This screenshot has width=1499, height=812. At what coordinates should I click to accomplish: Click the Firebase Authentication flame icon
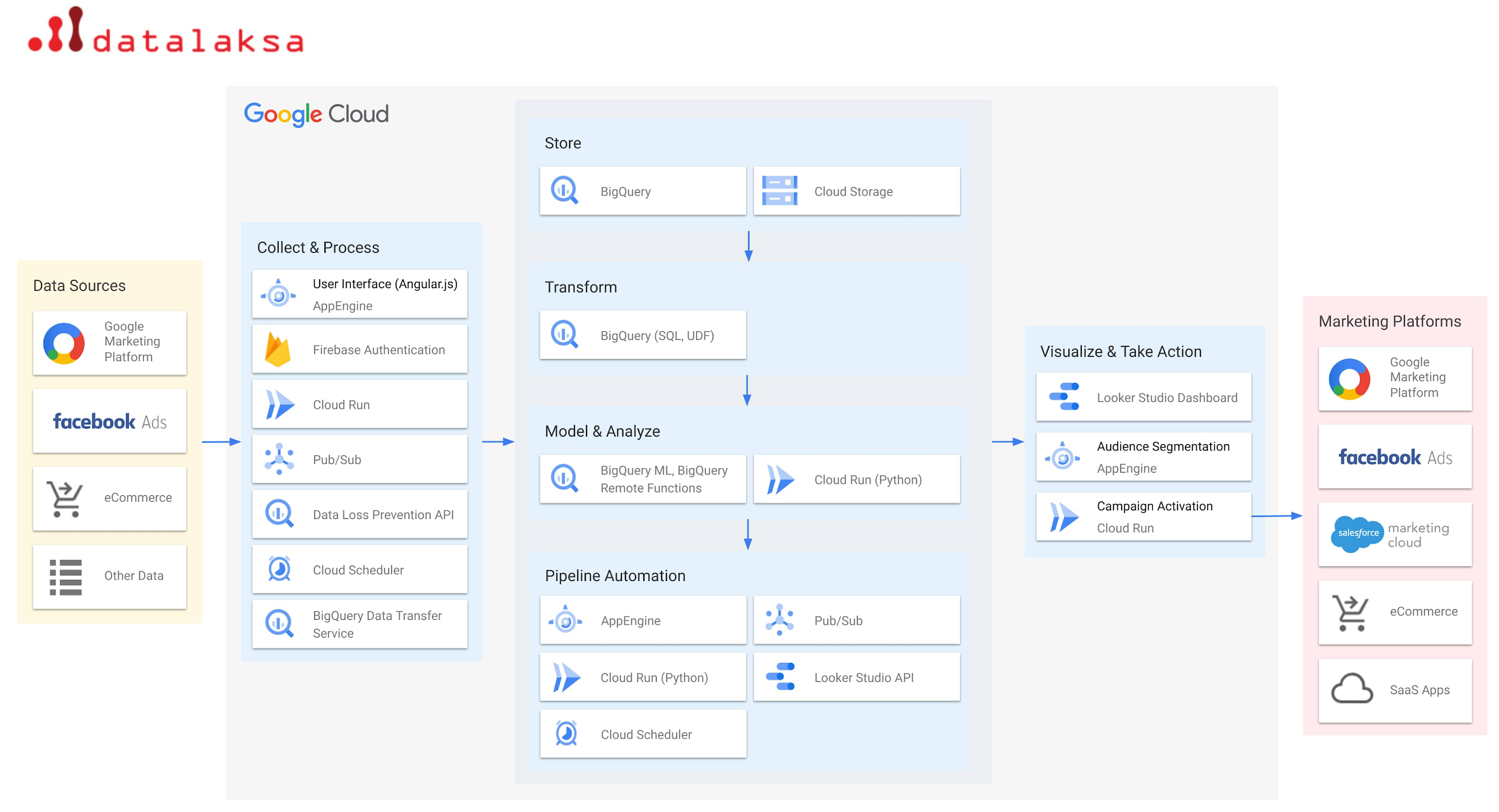(x=277, y=349)
